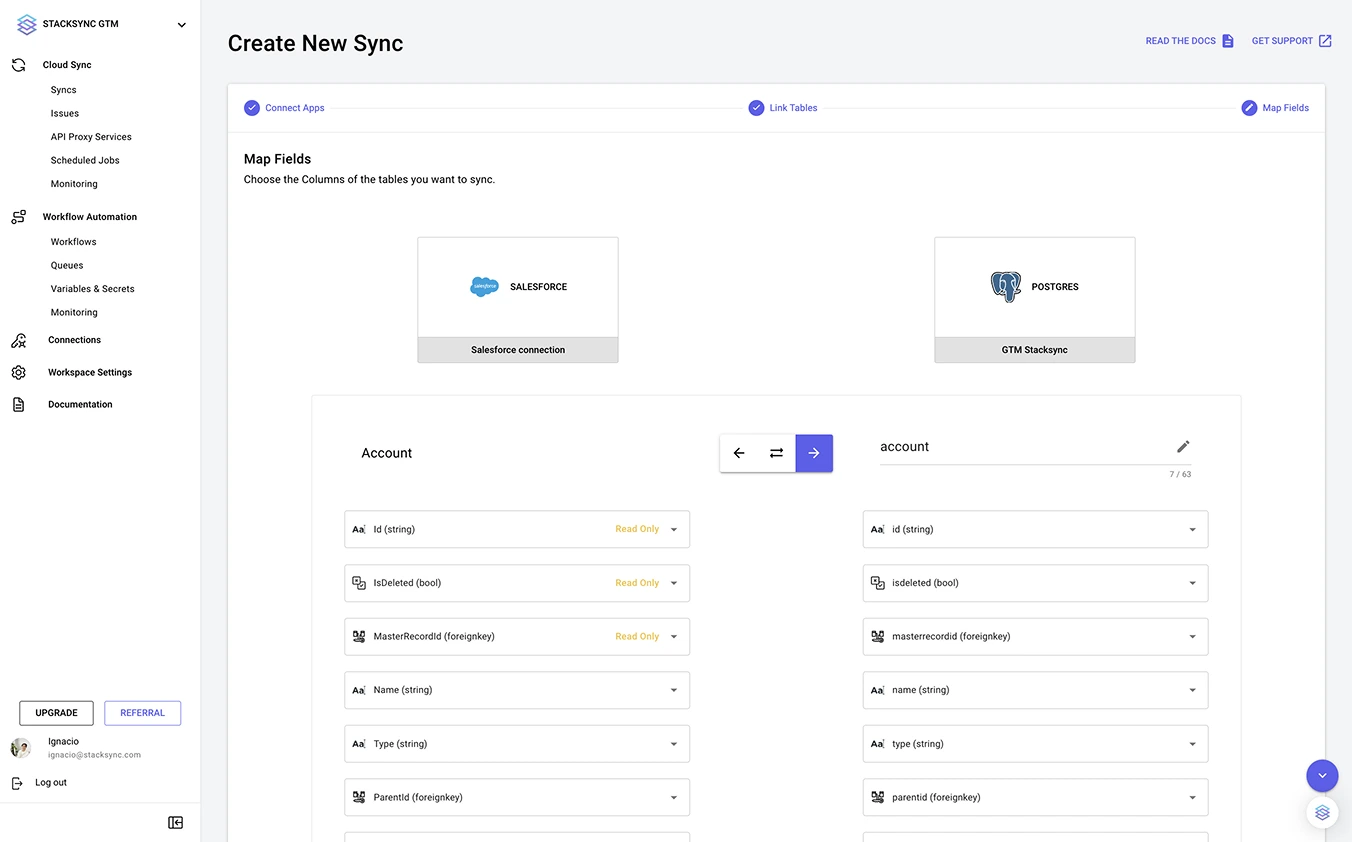Open the Type (string) source dropdown
This screenshot has height=842, width=1352.
(517, 744)
